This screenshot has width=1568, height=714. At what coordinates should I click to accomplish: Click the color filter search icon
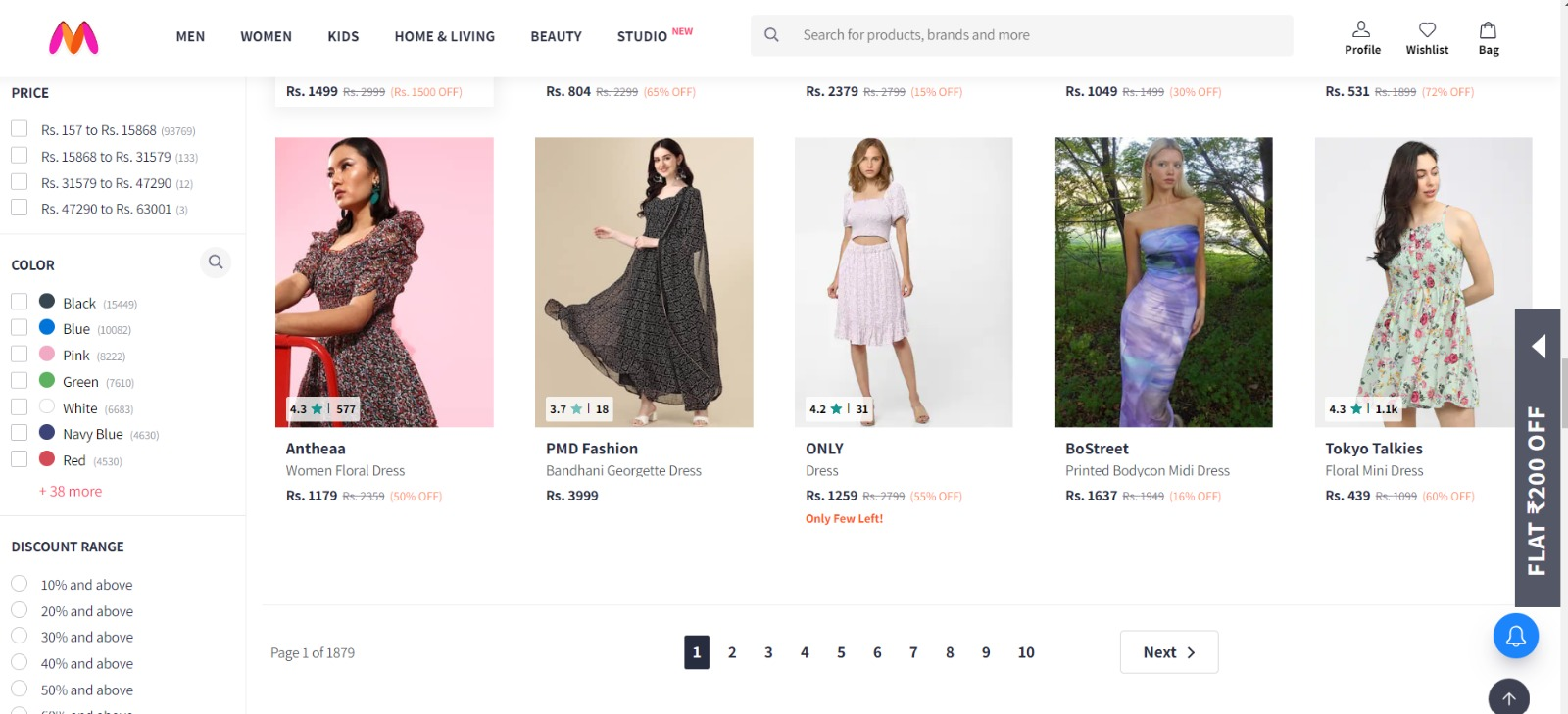(216, 262)
